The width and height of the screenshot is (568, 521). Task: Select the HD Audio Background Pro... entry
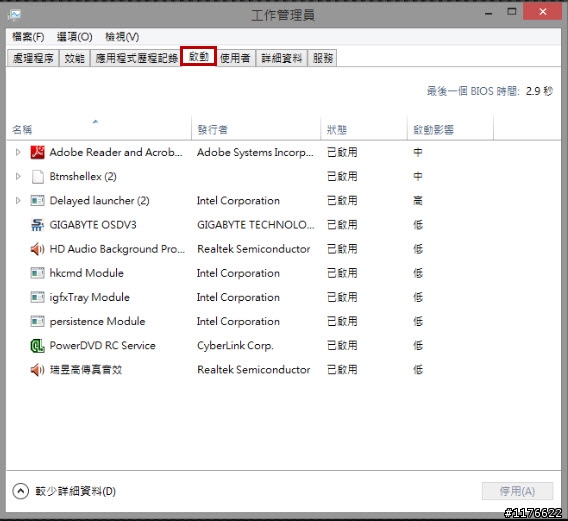(117, 249)
